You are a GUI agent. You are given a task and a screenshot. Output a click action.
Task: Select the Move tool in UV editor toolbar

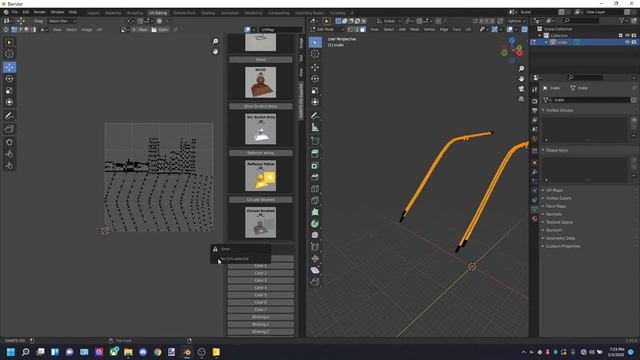[x=9, y=67]
